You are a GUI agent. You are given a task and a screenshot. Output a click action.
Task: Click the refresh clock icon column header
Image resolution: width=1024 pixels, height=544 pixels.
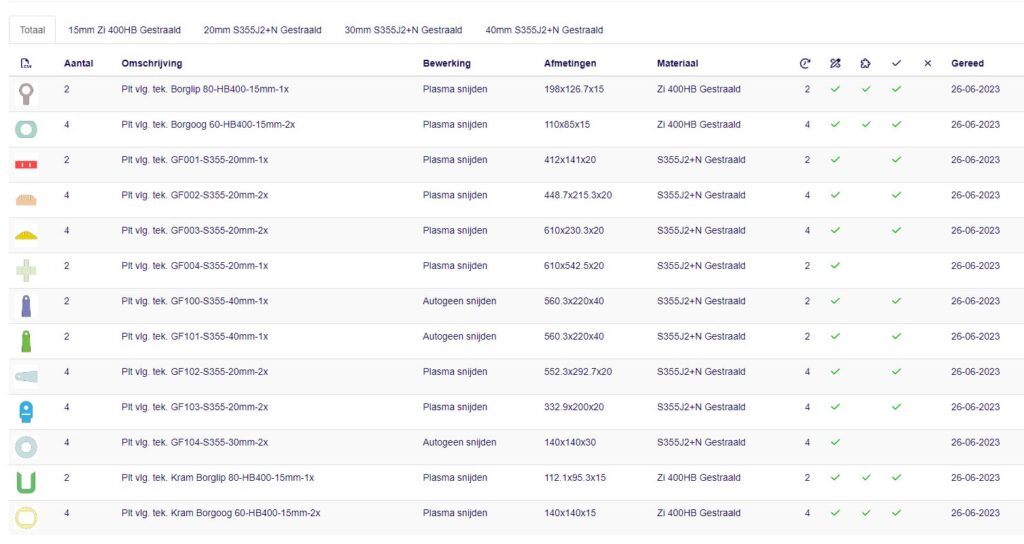pos(805,63)
